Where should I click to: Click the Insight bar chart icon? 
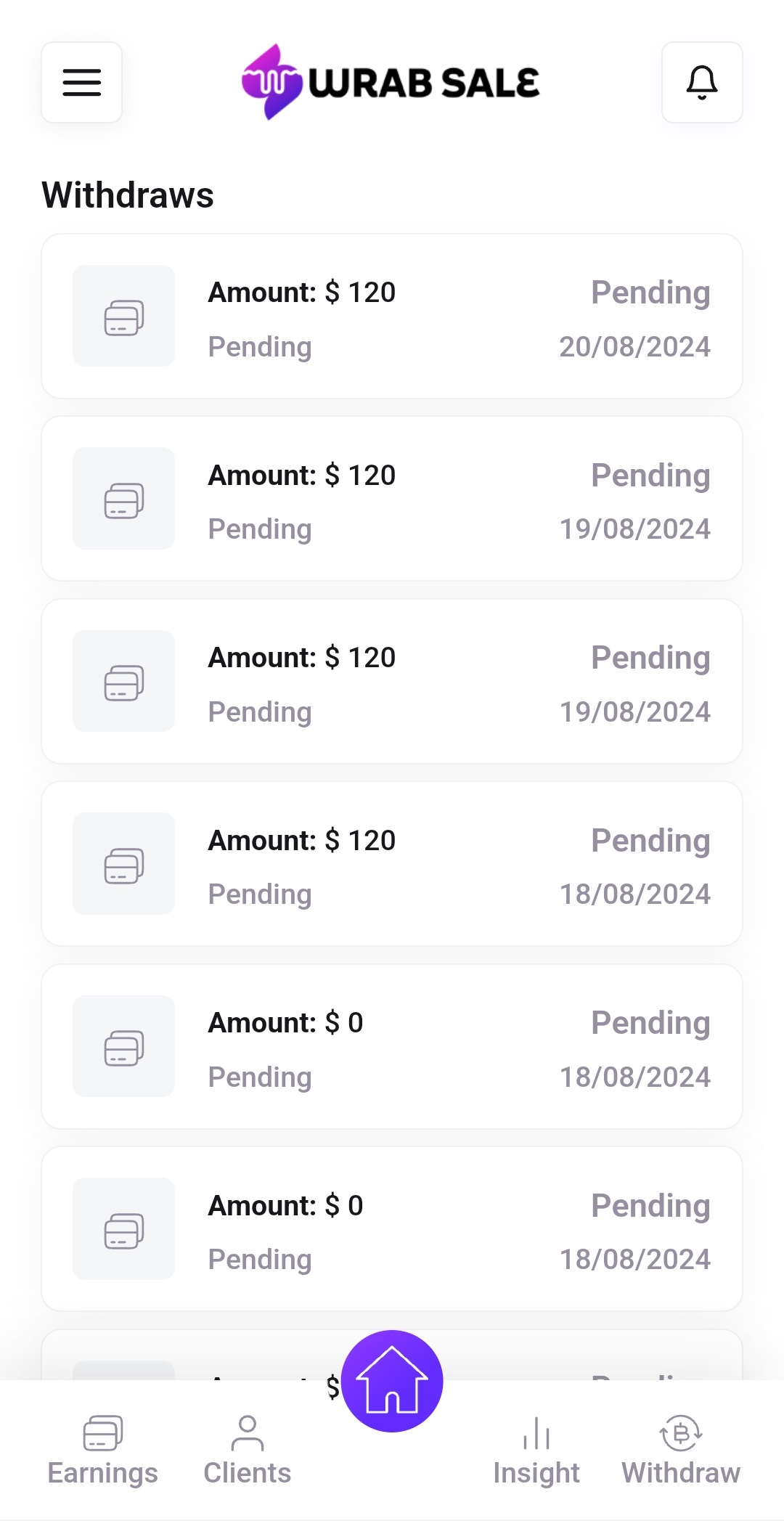coord(536,1433)
